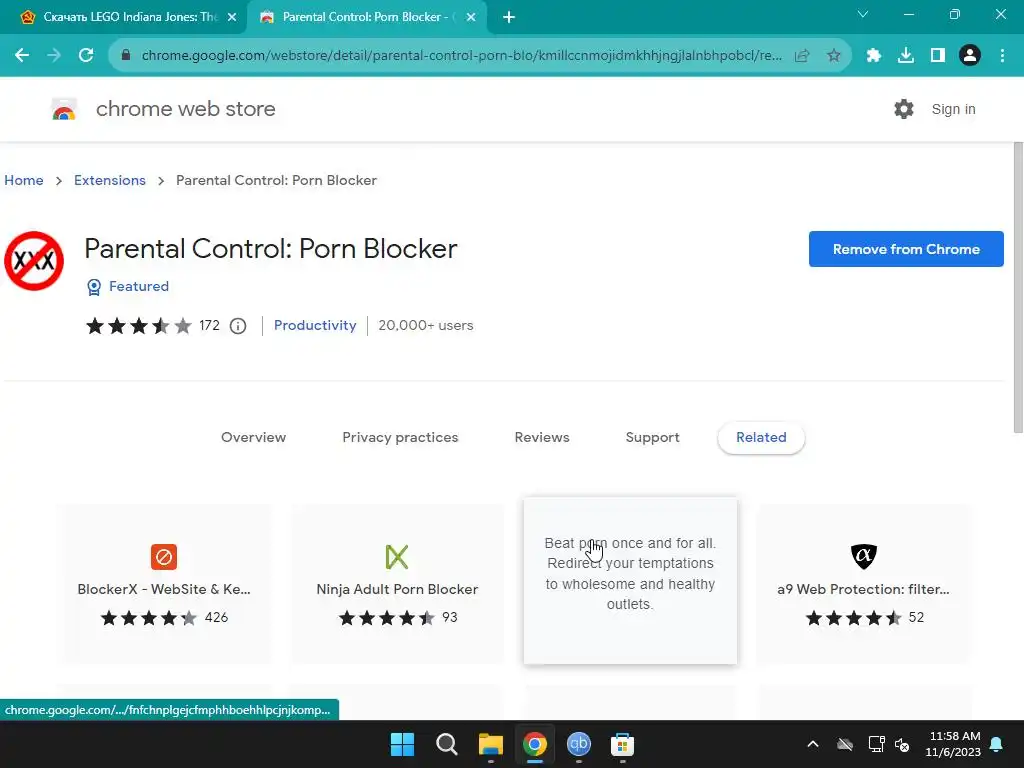Click the extensions puzzle icon

coord(874,56)
